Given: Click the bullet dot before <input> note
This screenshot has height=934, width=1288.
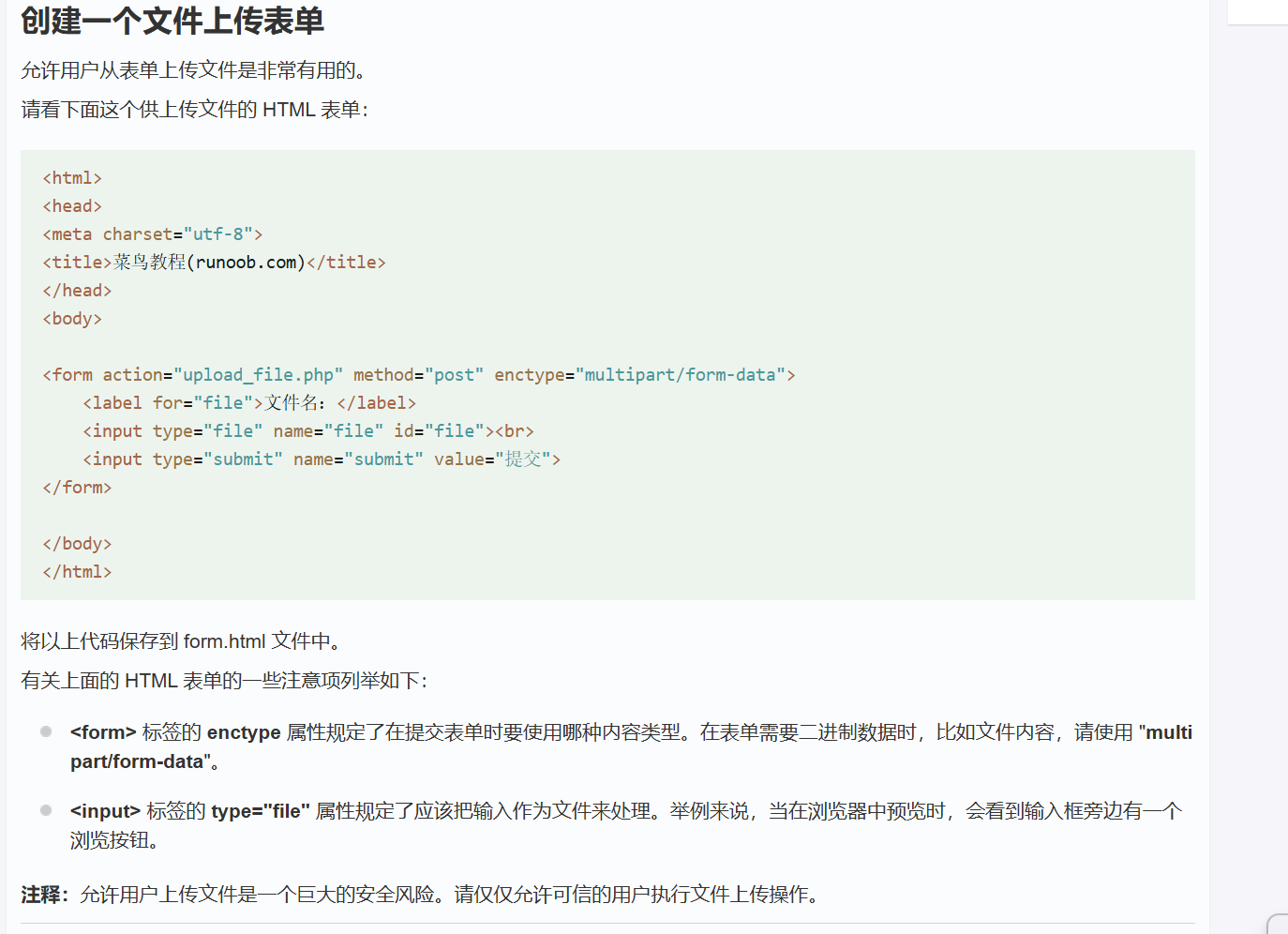Looking at the screenshot, I should pos(46,810).
